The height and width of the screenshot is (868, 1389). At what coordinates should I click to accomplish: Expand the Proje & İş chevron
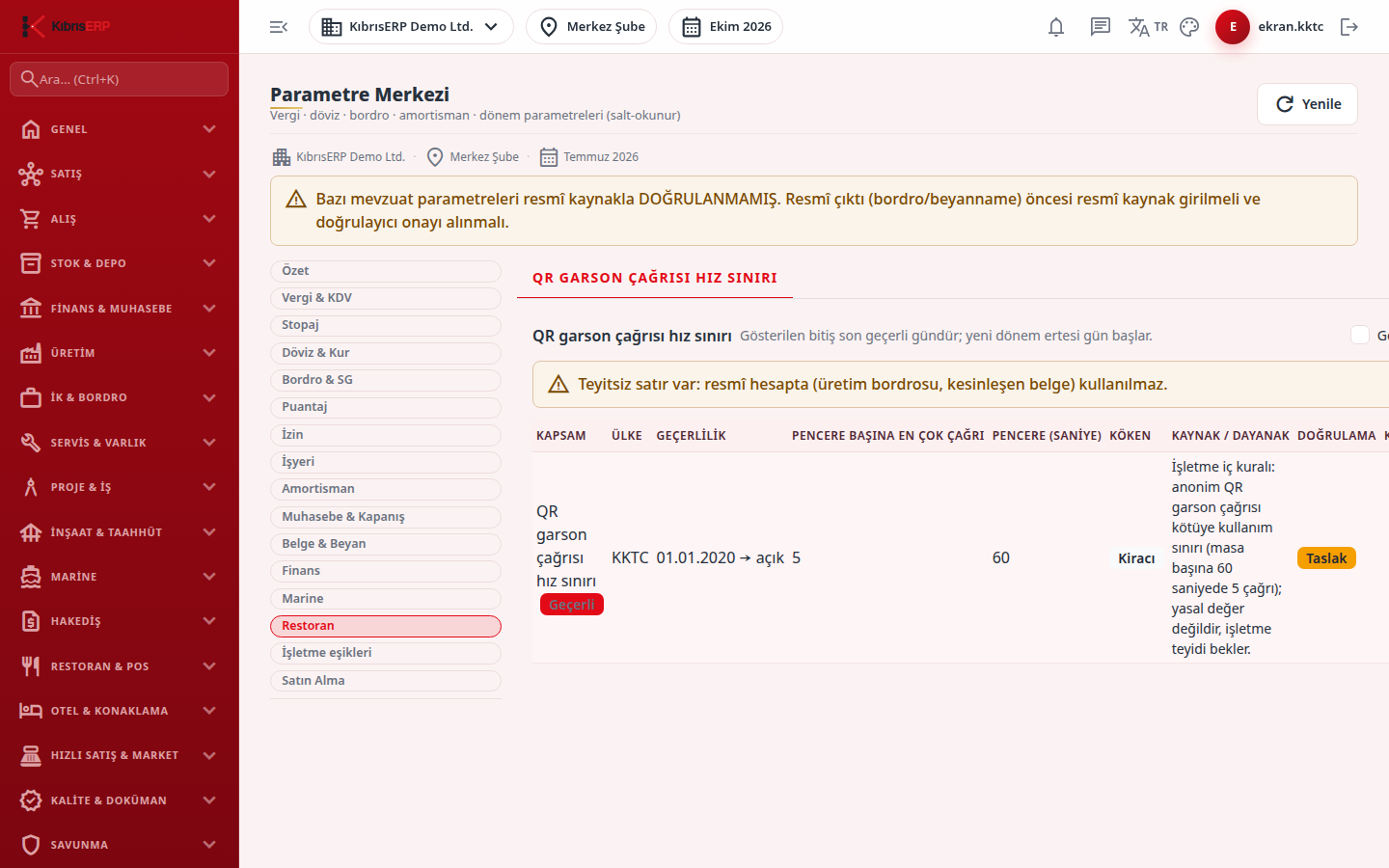coord(209,487)
